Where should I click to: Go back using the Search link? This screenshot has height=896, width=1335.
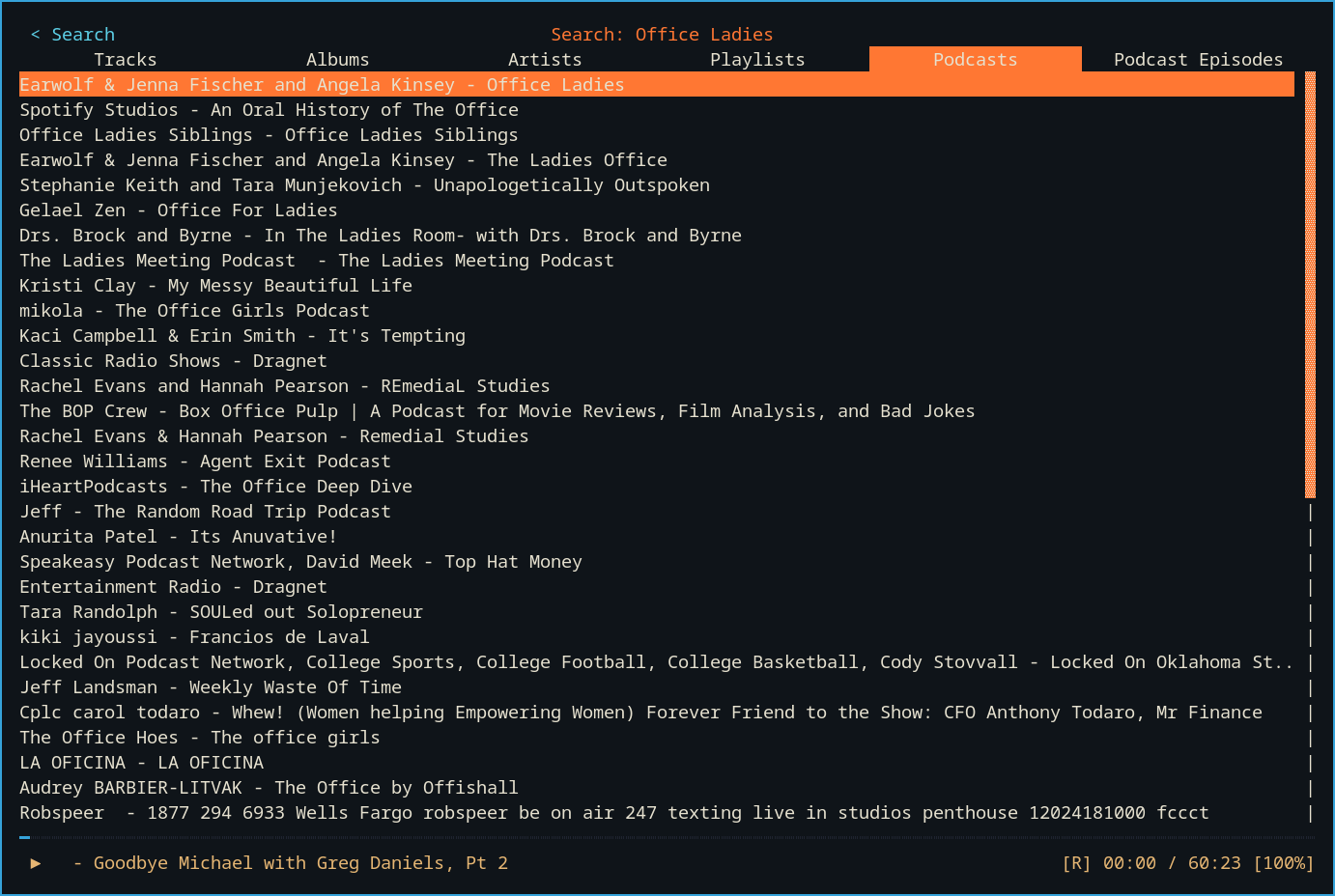(x=71, y=34)
